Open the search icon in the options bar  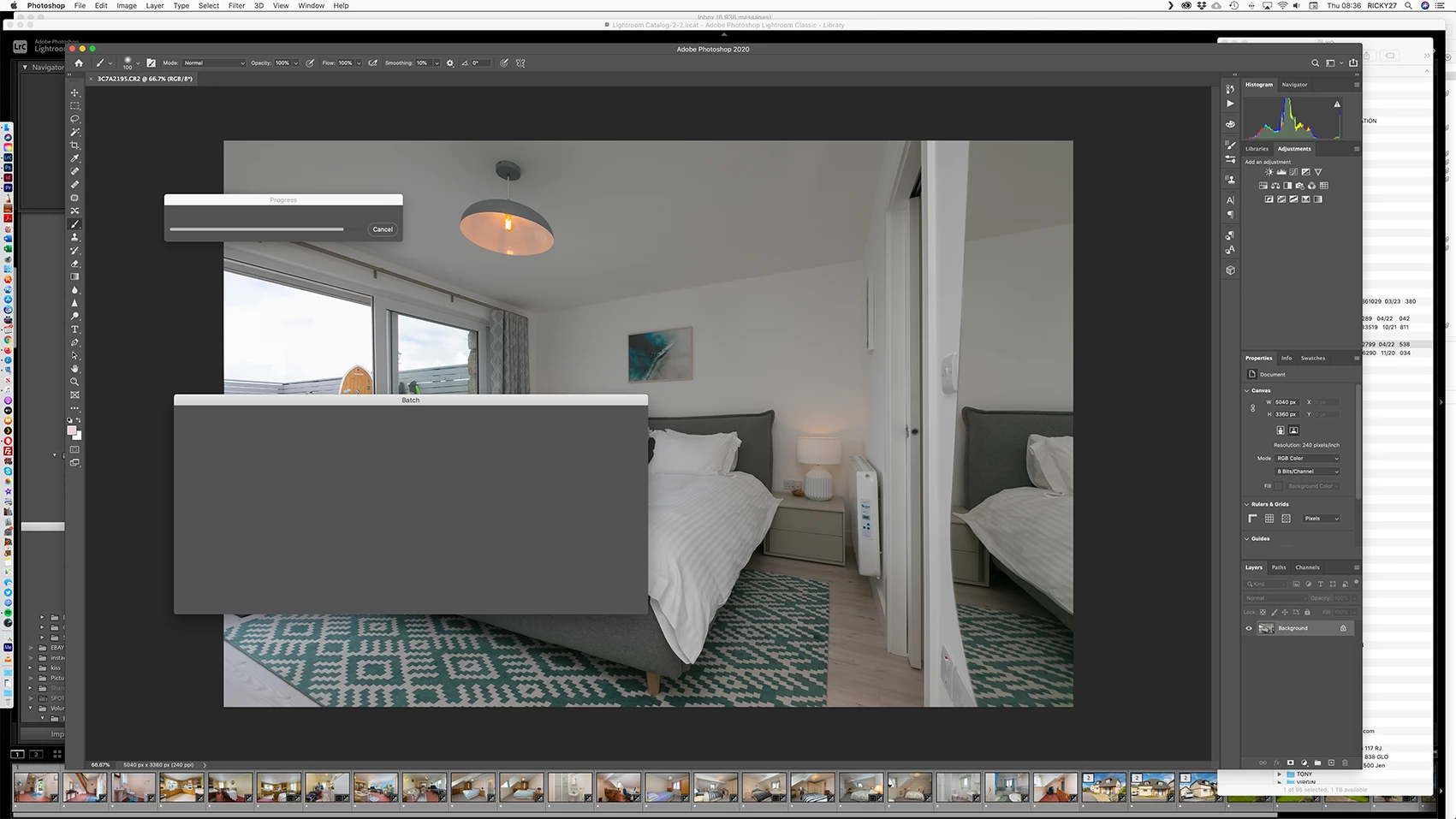[1316, 62]
